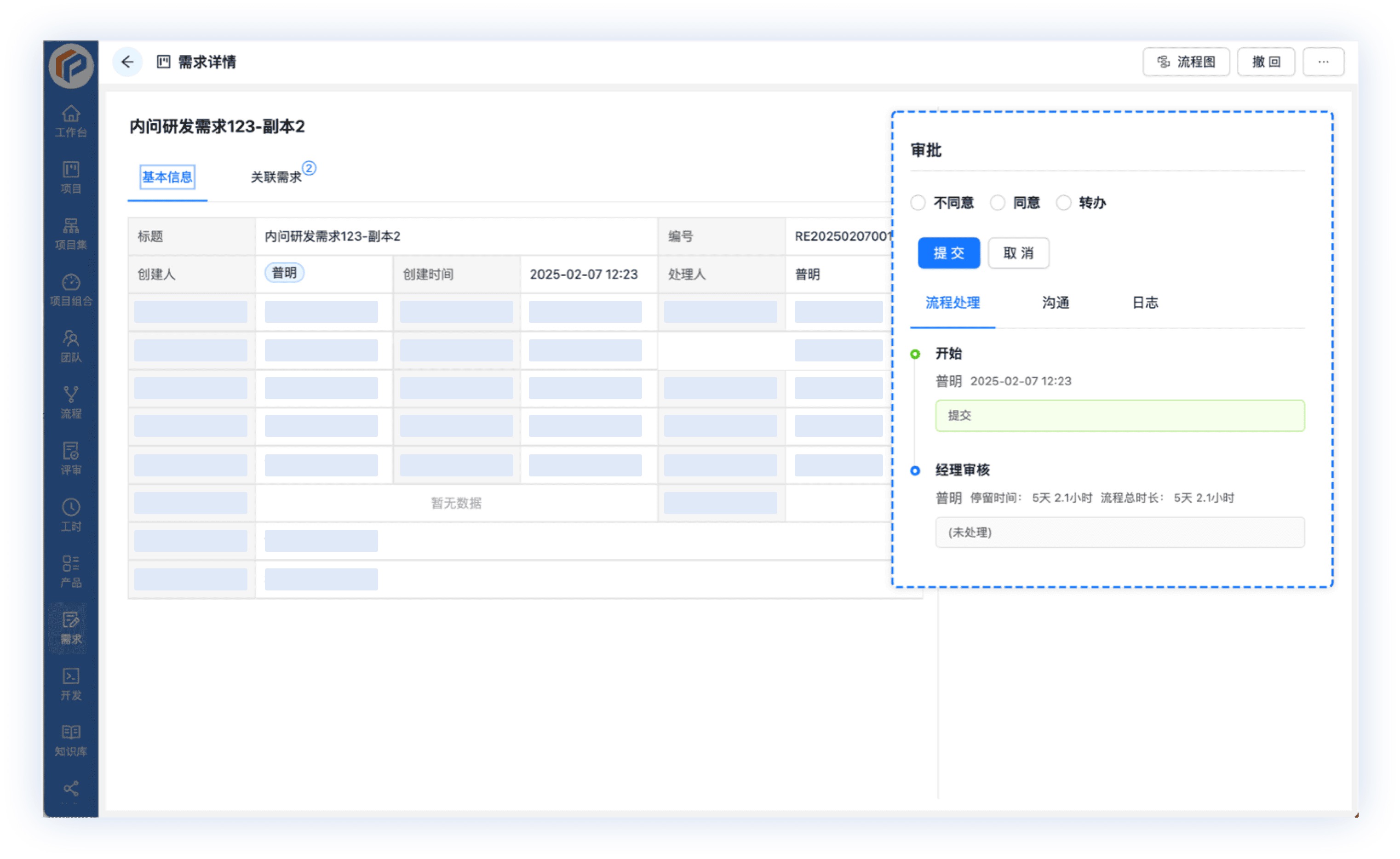Click the 暂无数据 placeholder text
1400x859 pixels.
click(456, 504)
